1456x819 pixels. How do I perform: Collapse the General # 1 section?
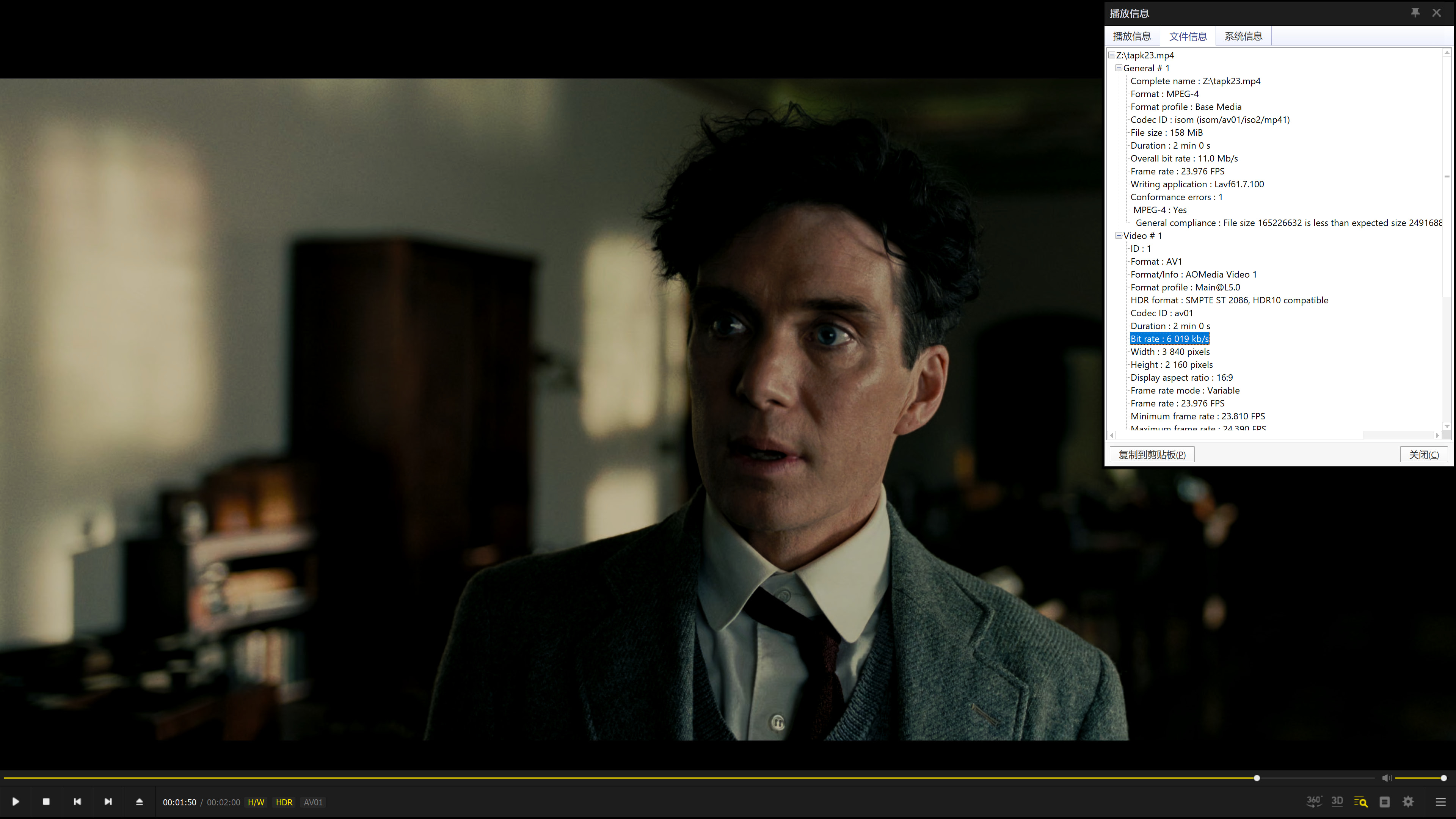click(1119, 68)
